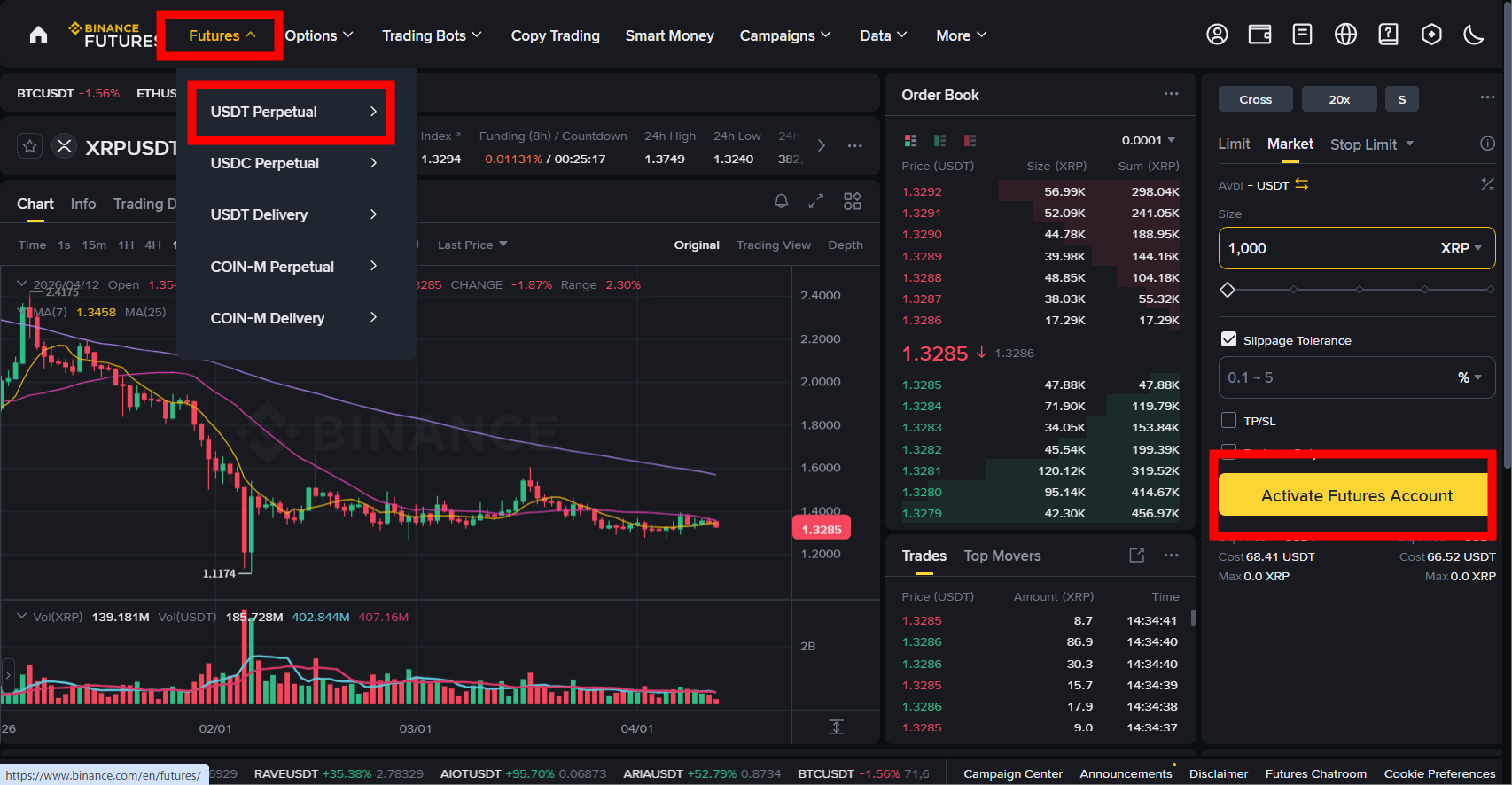
Task: Open the wallet icon in header
Action: pos(1259,35)
